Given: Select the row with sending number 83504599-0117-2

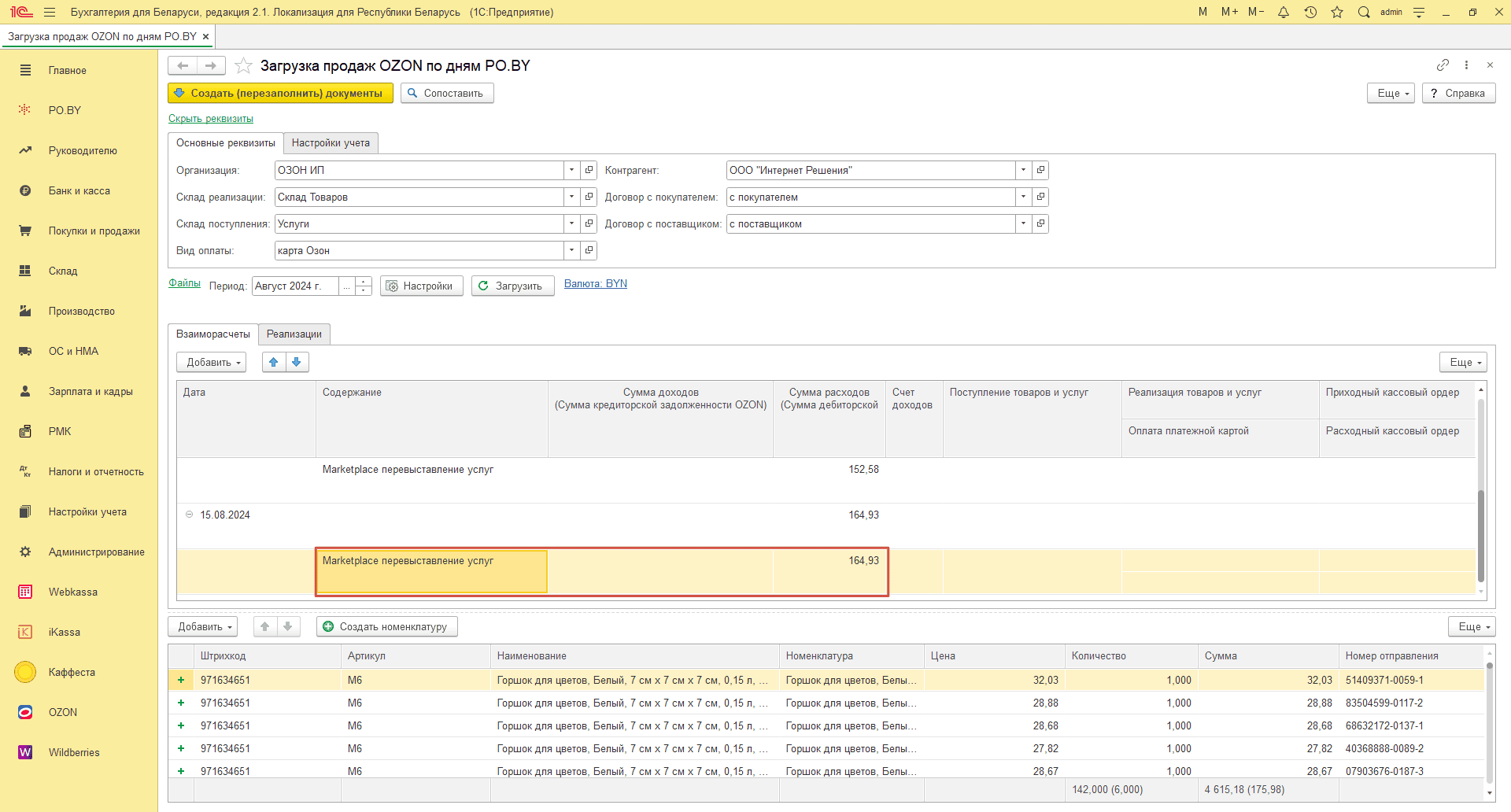Looking at the screenshot, I should pos(826,703).
